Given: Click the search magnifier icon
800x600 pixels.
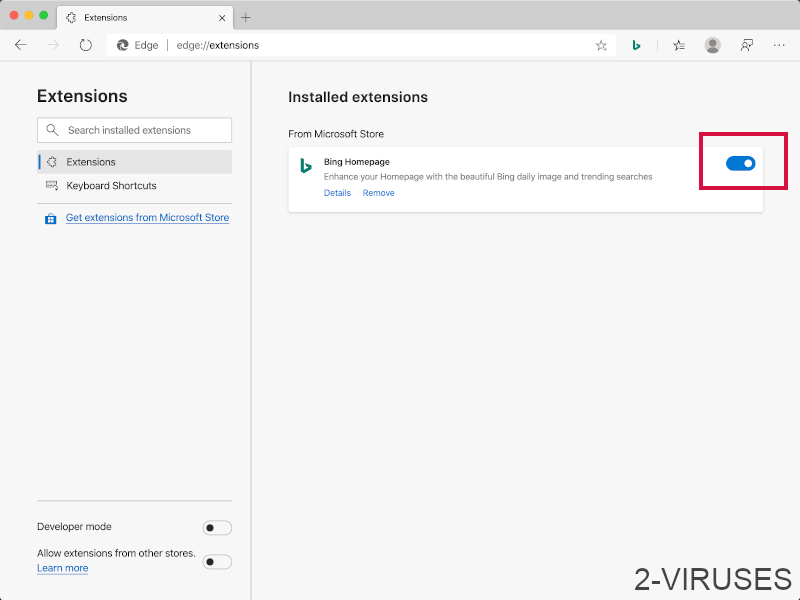Looking at the screenshot, I should [52, 130].
